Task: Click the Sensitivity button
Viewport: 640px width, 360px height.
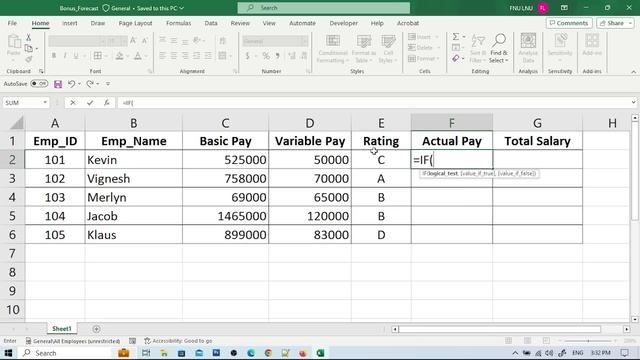Action: [560, 48]
